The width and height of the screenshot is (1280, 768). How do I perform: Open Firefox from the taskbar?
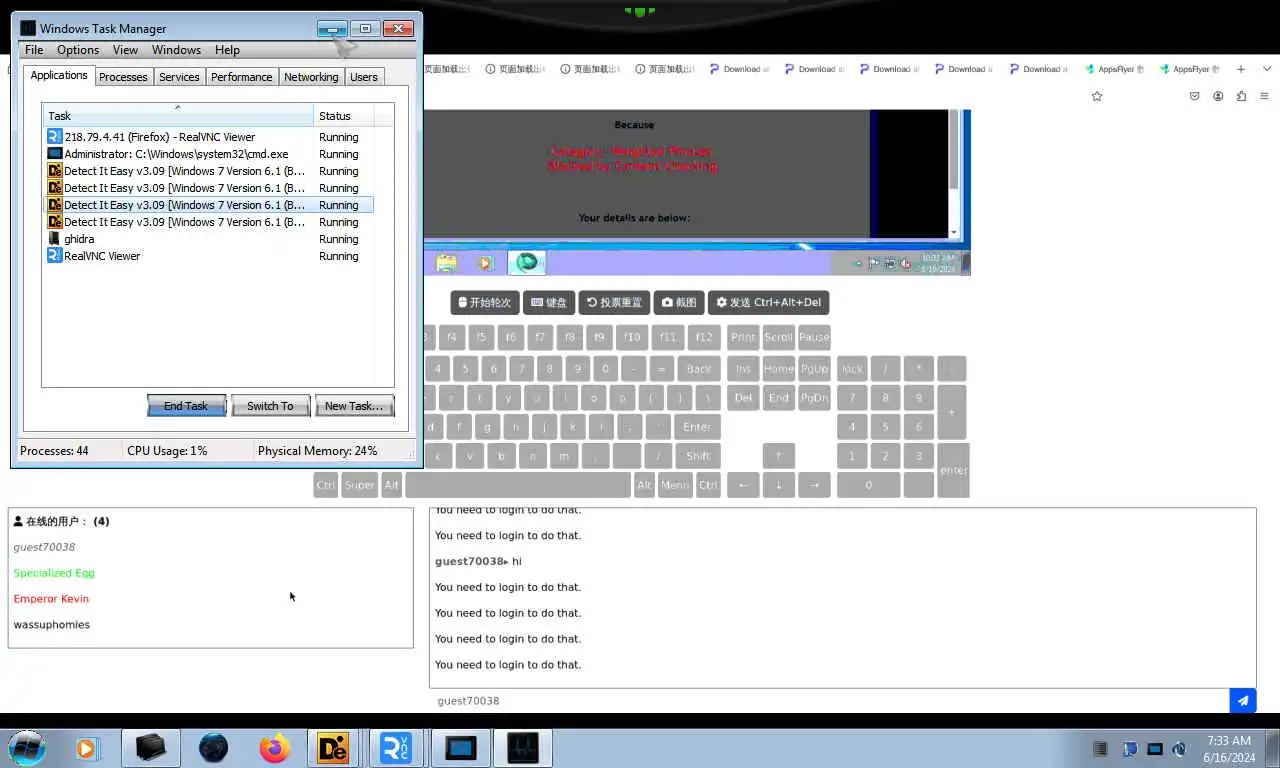click(x=273, y=748)
